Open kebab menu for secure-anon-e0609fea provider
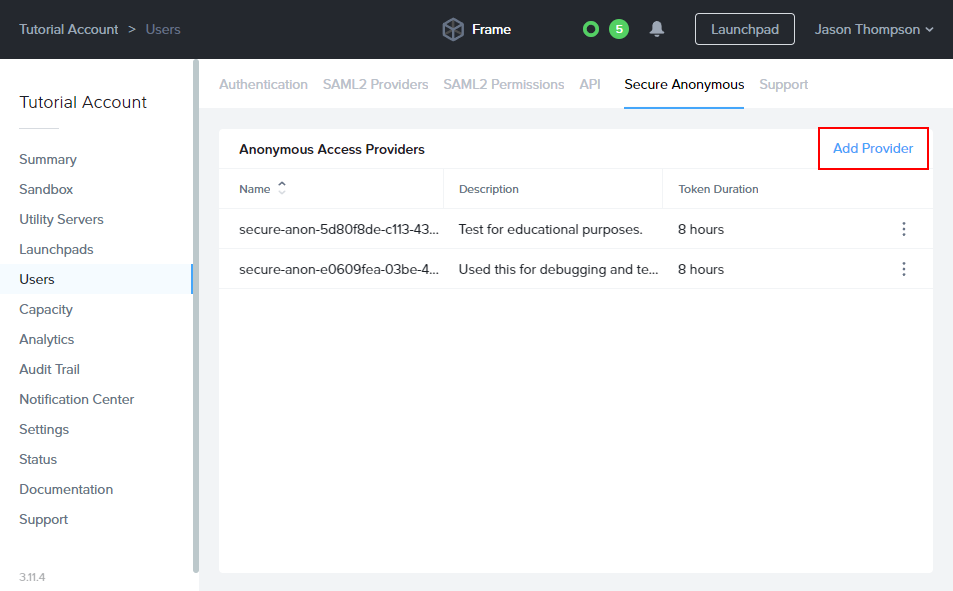 pos(904,269)
